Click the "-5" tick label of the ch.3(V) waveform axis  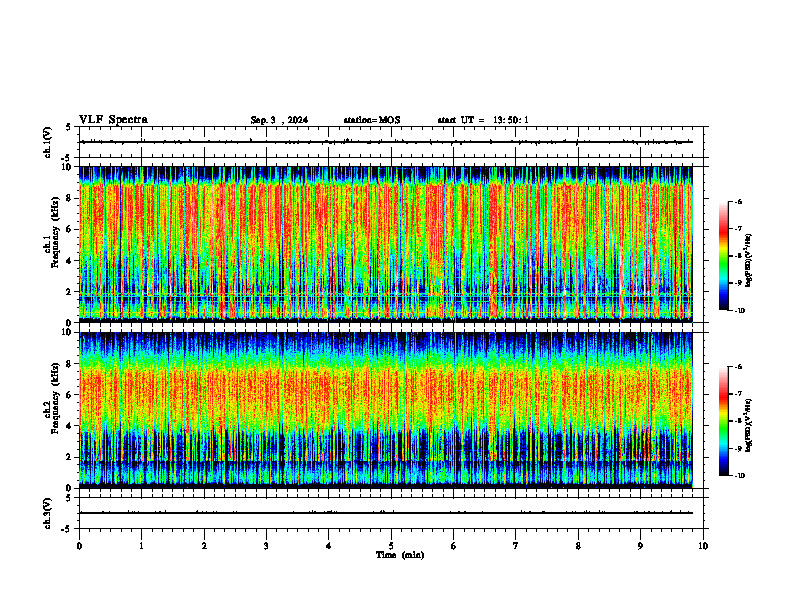pos(67,529)
